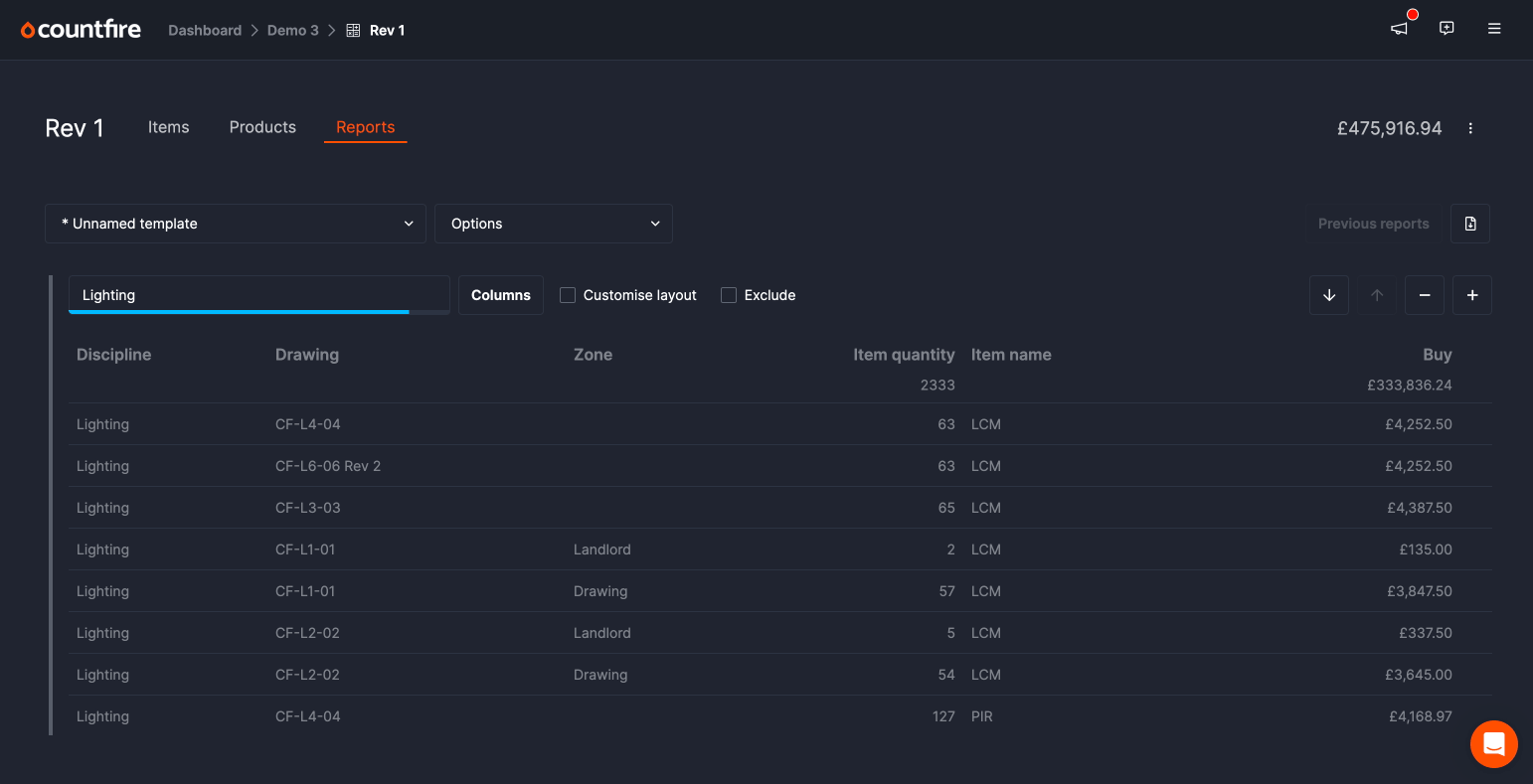
Task: Click the greyed-out move up arrow
Action: pyautogui.click(x=1377, y=295)
